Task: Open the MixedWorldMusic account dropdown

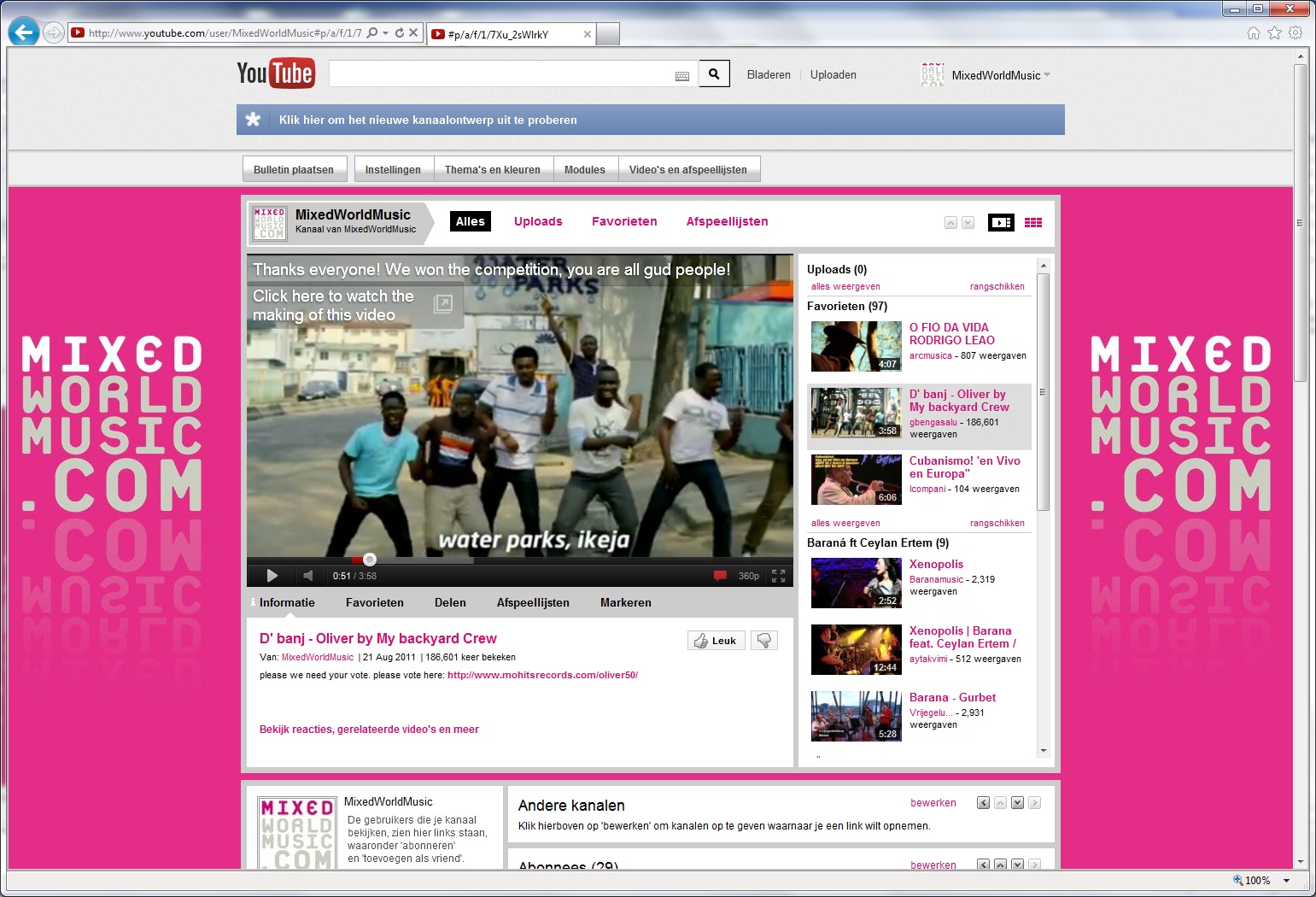Action: click(1001, 75)
